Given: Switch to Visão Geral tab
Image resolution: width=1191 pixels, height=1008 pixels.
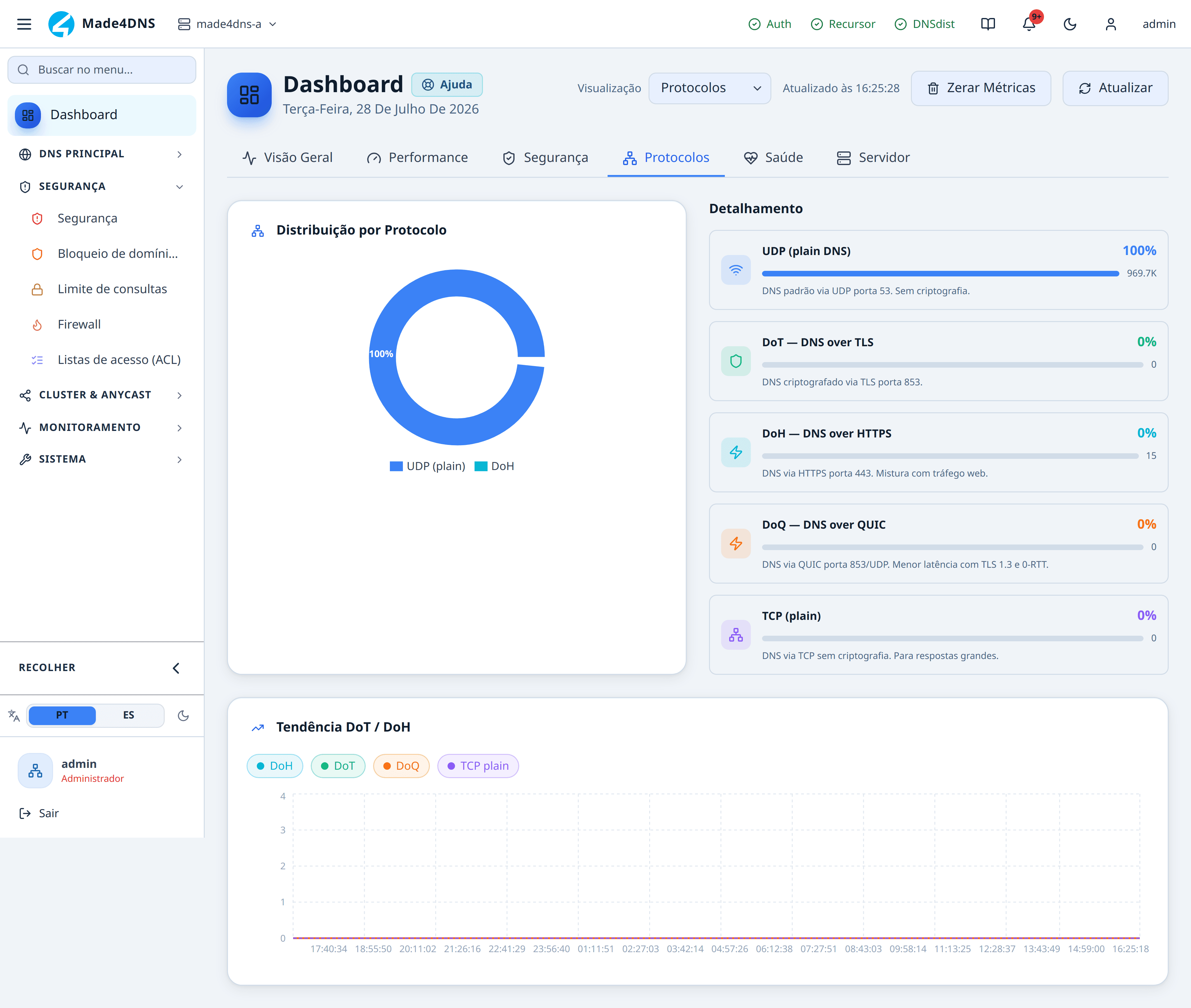Looking at the screenshot, I should click(x=287, y=158).
